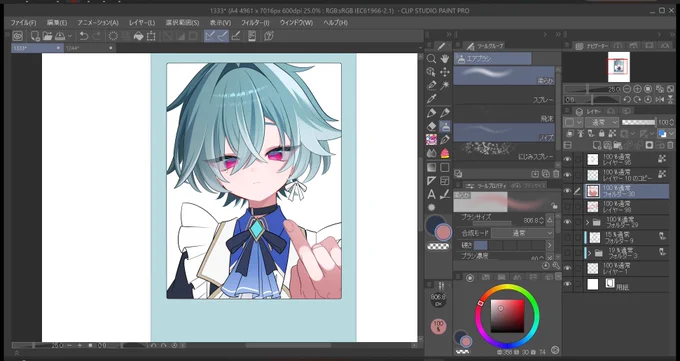This screenshot has width=680, height=361.
Task: Switch to the 1244 document tab
Action: click(90, 48)
